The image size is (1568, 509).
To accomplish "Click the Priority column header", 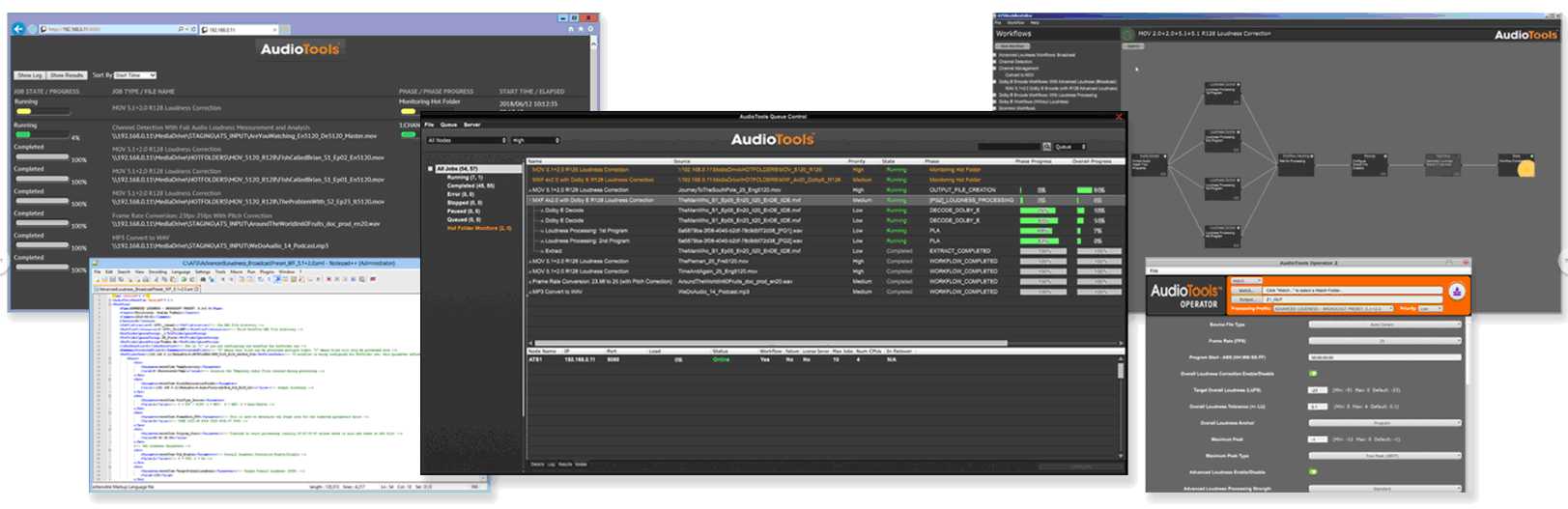I will tap(857, 161).
